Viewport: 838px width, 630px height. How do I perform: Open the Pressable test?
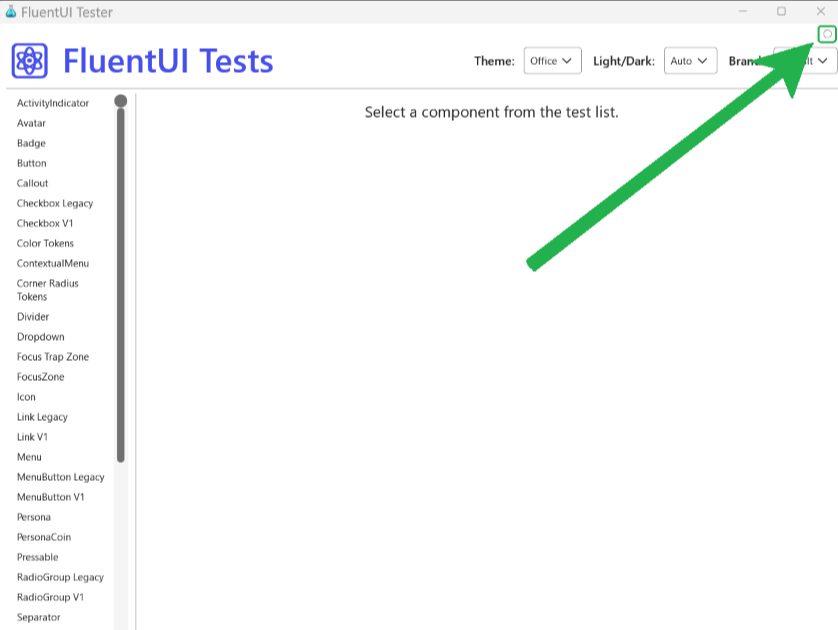pyautogui.click(x=37, y=557)
